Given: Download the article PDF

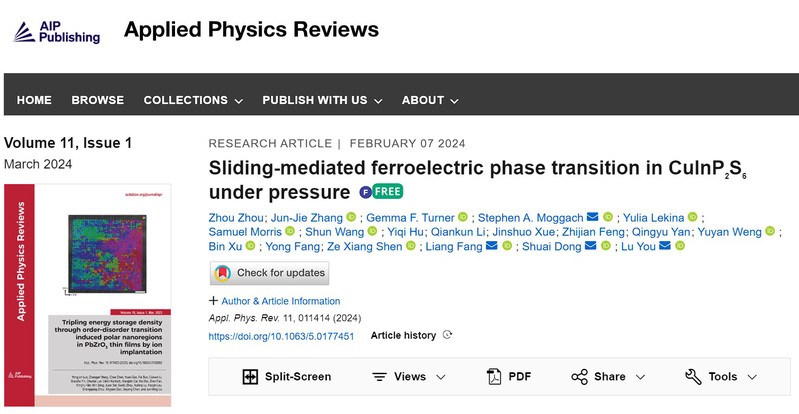Looking at the screenshot, I should point(509,376).
